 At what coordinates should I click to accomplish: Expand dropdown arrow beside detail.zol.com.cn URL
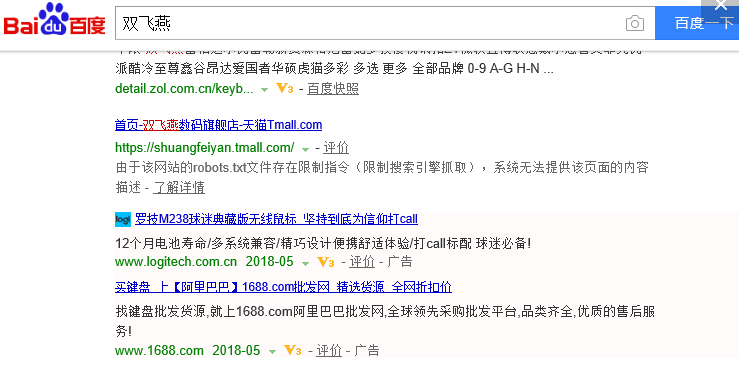(x=264, y=90)
